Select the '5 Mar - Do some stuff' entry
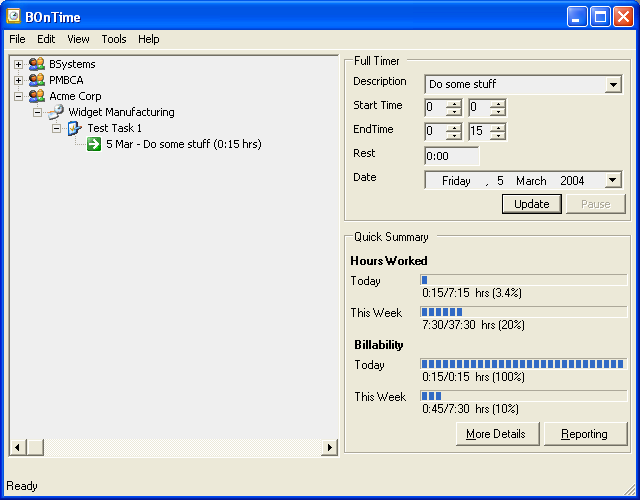Viewport: 640px width, 500px height. 184,144
